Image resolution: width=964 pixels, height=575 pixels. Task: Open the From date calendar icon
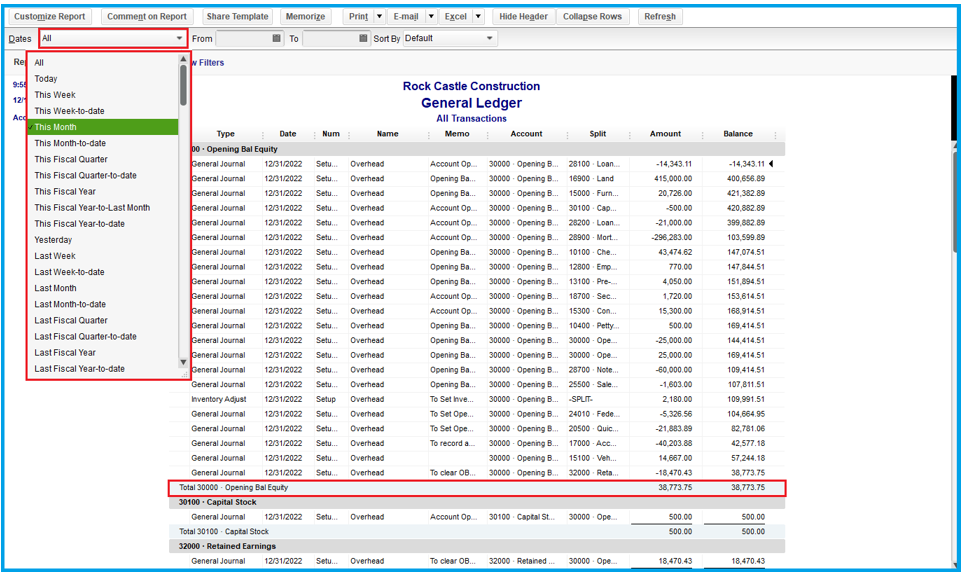277,39
